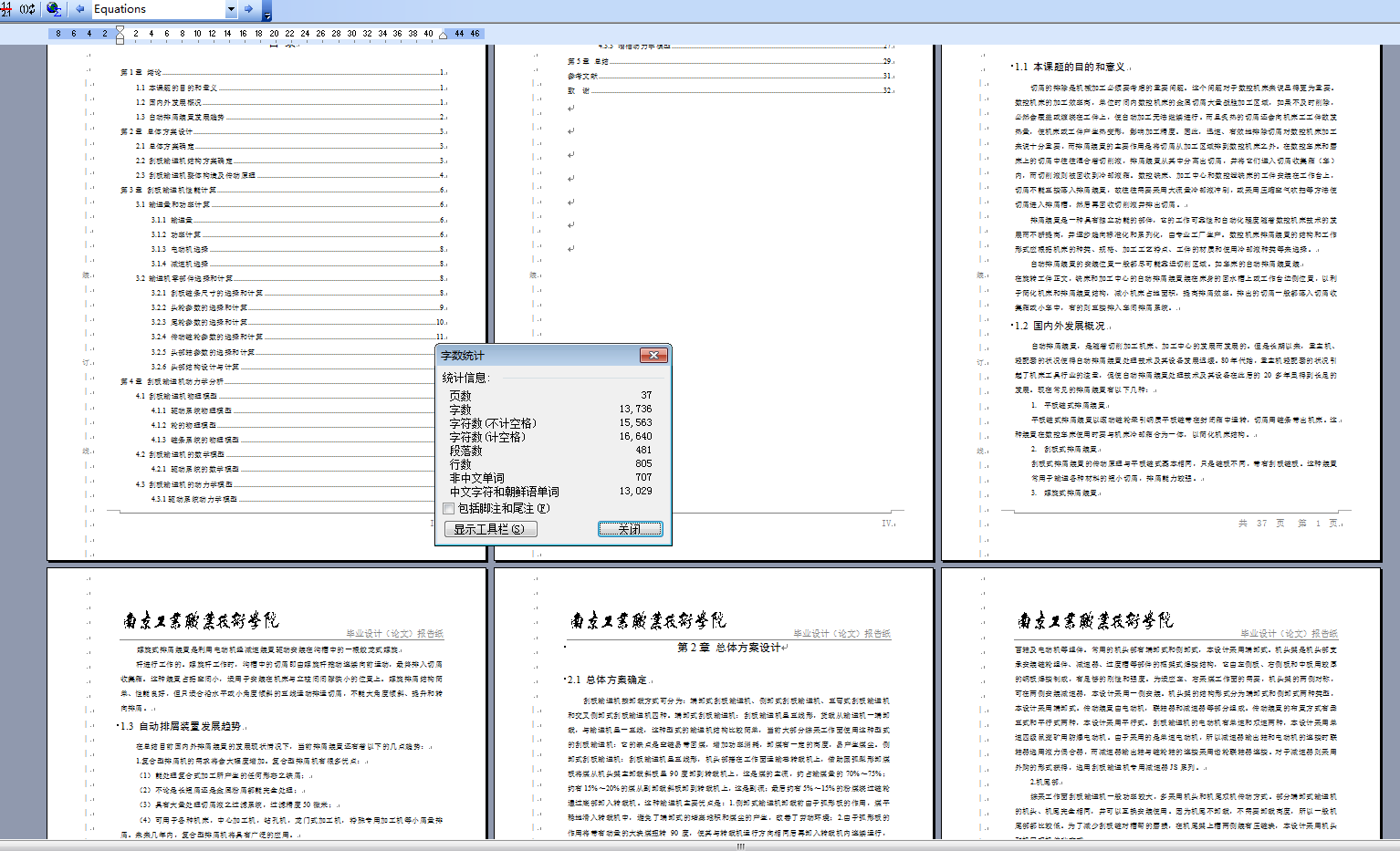Open table of contents entry 1.2
This screenshot has height=851, width=1400.
pyautogui.click(x=291, y=102)
